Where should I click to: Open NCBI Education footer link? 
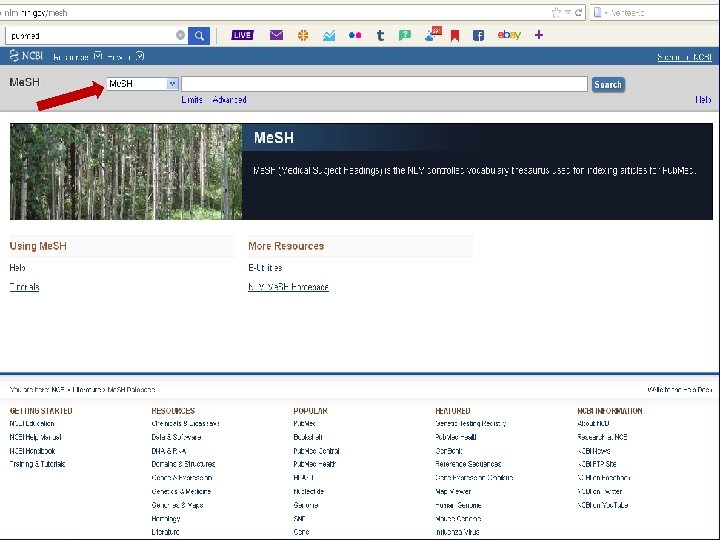[32, 423]
